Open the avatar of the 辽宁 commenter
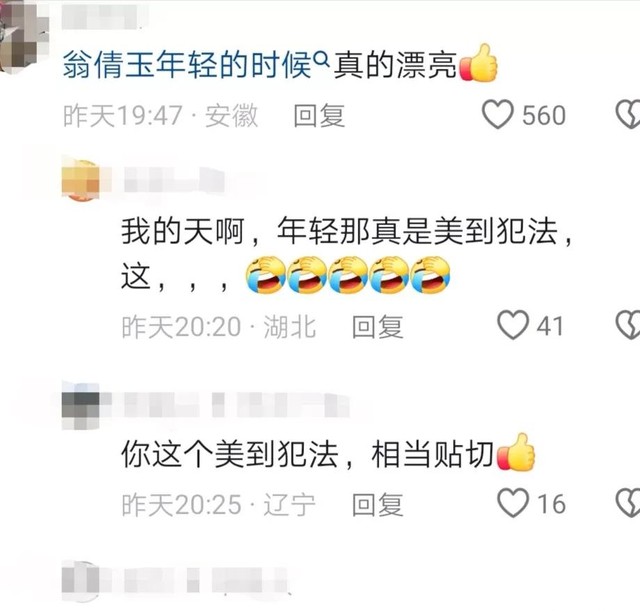Image resolution: width=640 pixels, height=611 pixels. [x=81, y=406]
